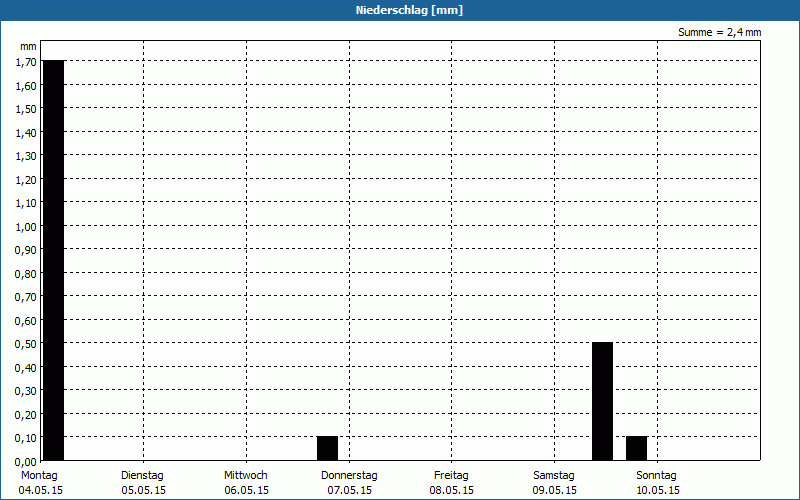This screenshot has height=500, width=800.
Task: Select the date 09.05.15
Action: (555, 490)
